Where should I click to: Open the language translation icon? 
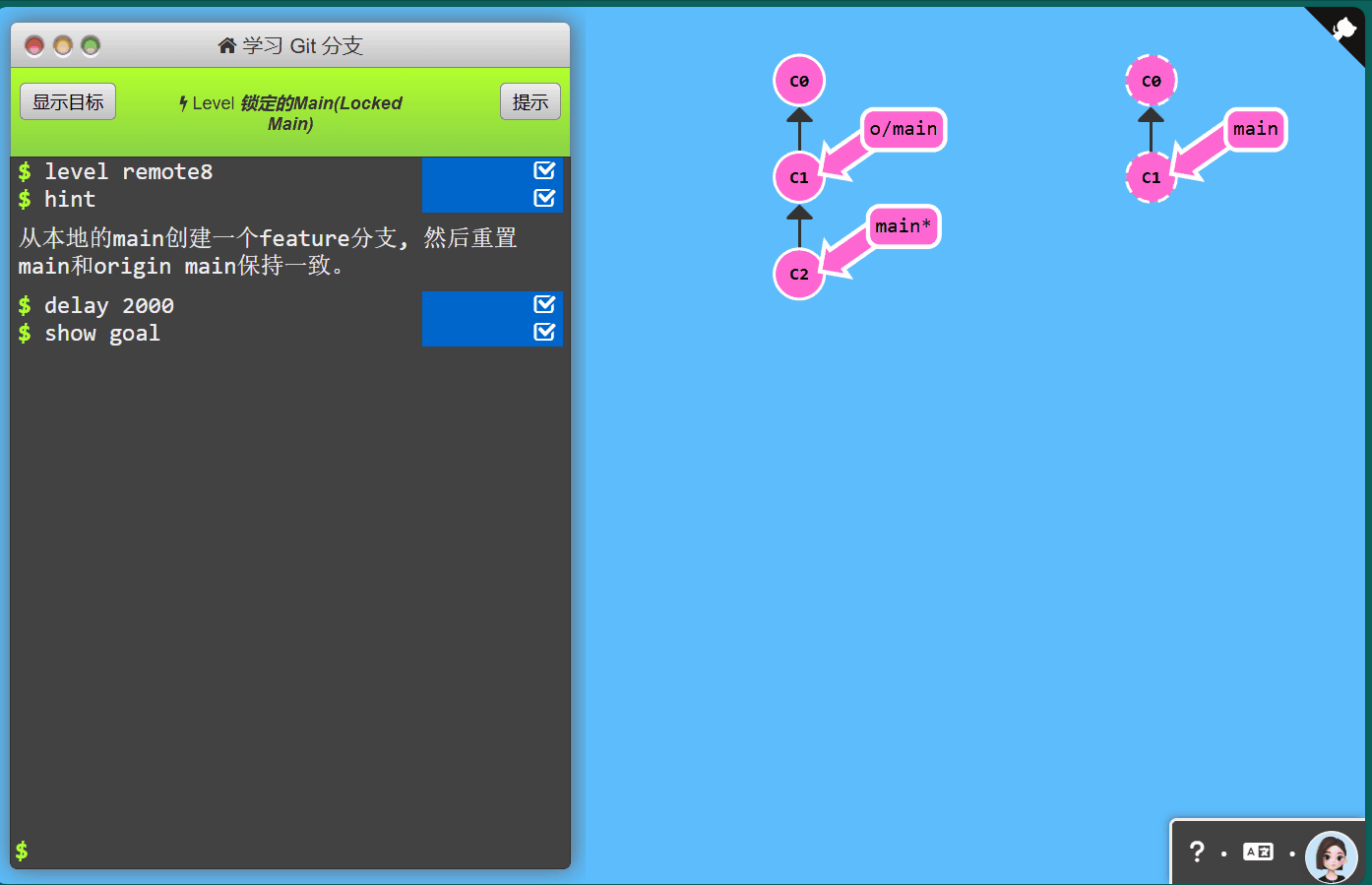coord(1258,852)
